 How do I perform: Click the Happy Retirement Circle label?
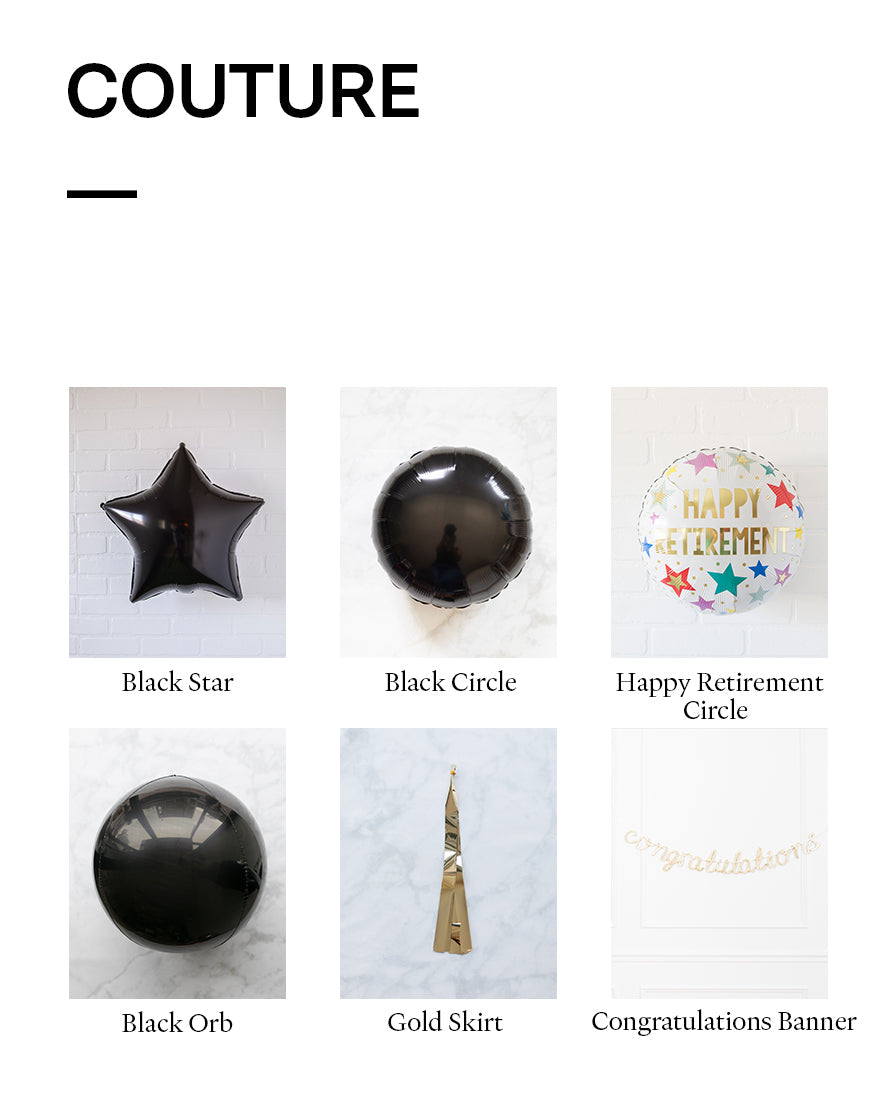coord(719,696)
